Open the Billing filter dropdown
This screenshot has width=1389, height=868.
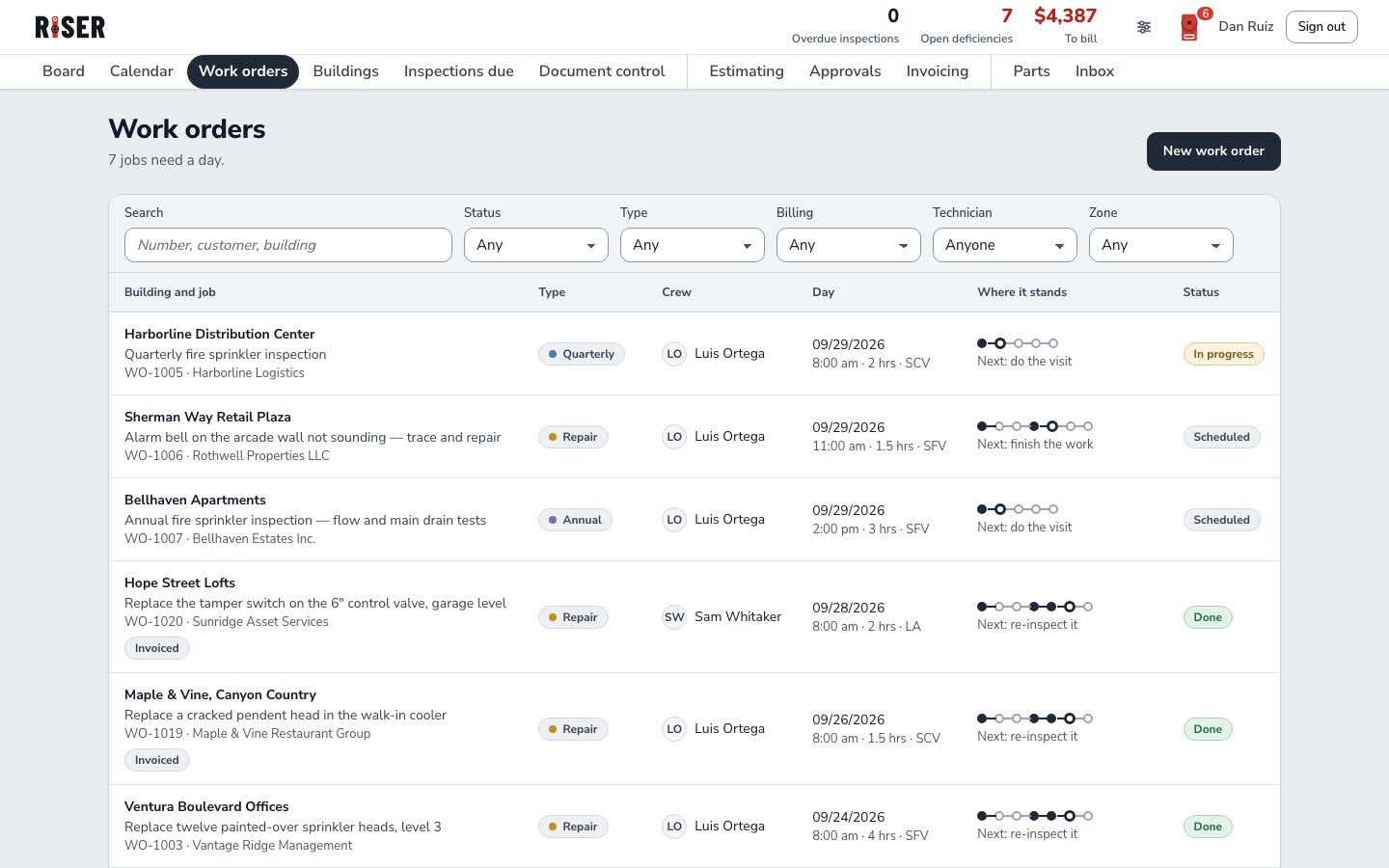(x=849, y=245)
